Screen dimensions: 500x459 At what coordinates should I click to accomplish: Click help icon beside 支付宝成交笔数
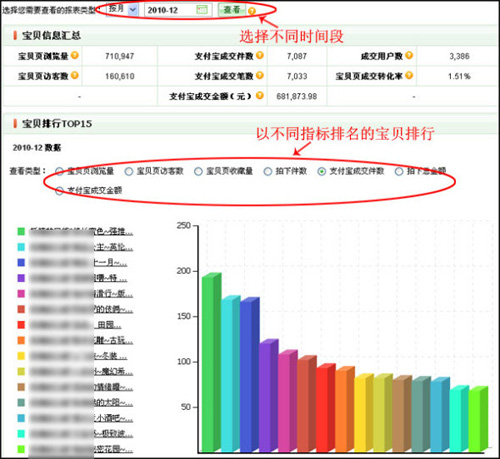[x=260, y=76]
